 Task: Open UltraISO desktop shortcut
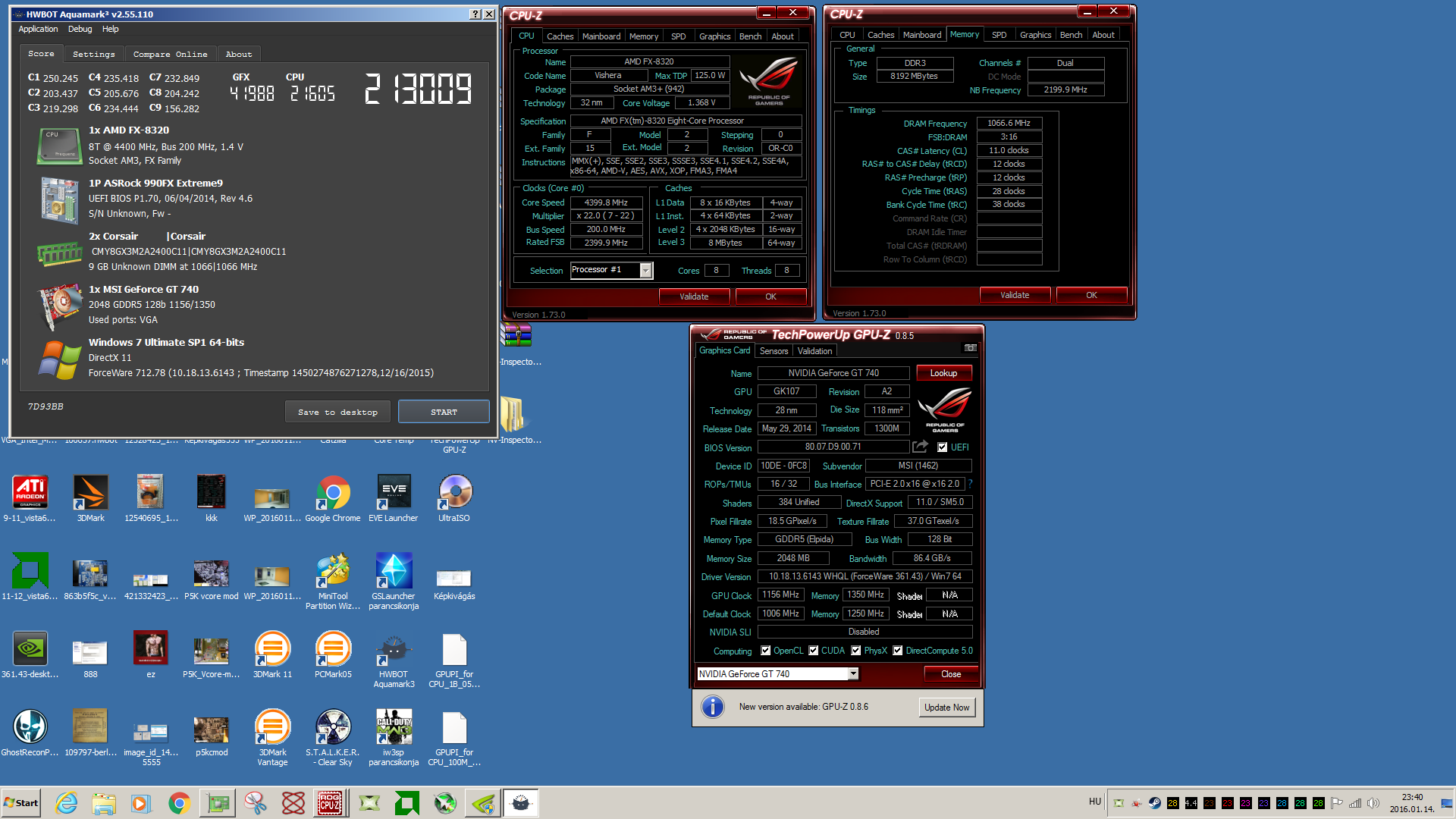454,497
